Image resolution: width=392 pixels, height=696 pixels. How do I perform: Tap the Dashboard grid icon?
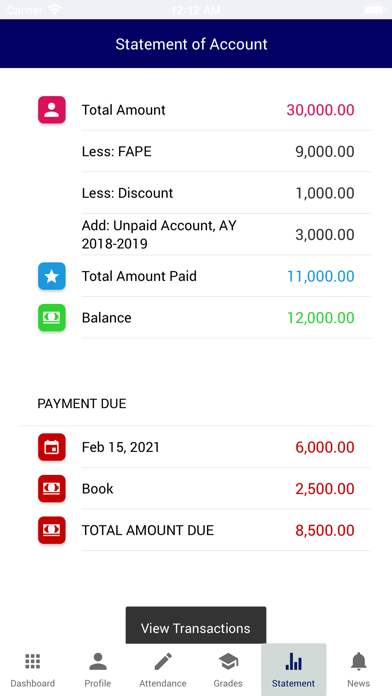pos(32,661)
